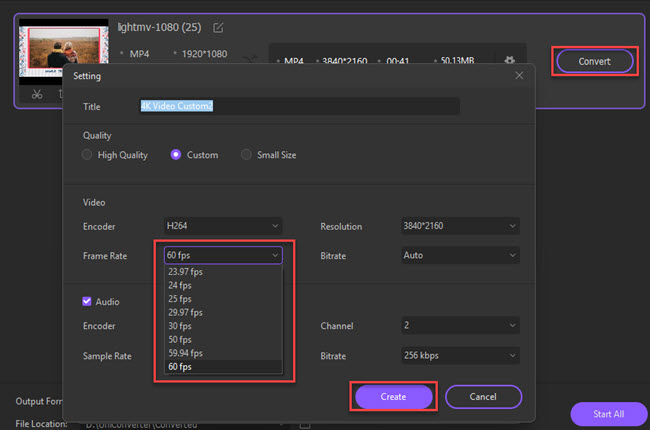Click the rename pencil icon beside lightmv-1080 (25)

(218, 28)
